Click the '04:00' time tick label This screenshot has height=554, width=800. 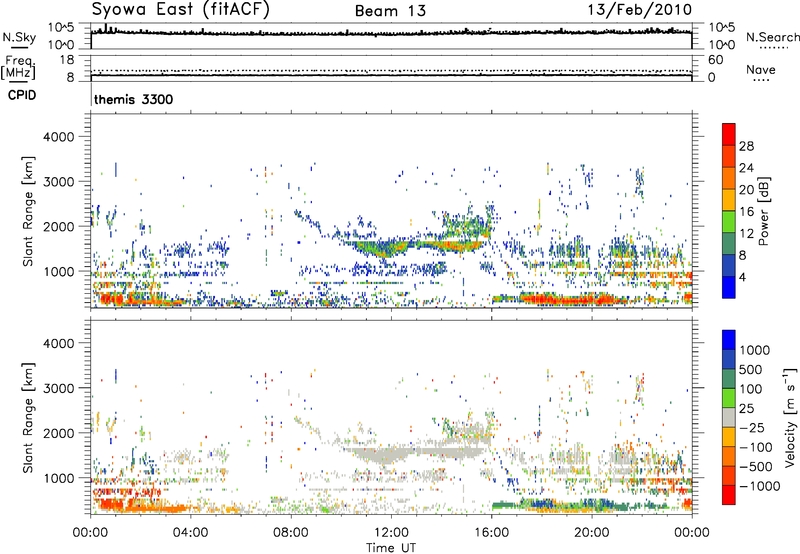190,533
